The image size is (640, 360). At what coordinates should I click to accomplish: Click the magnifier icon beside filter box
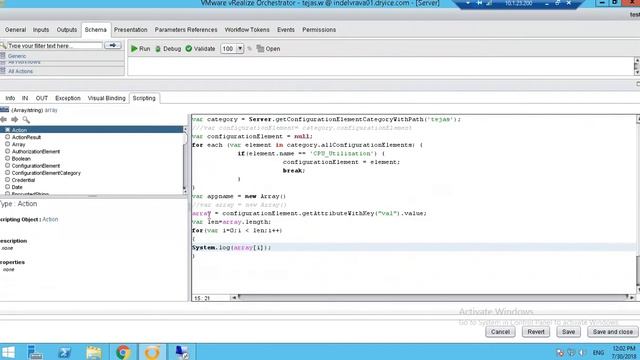point(3,45)
